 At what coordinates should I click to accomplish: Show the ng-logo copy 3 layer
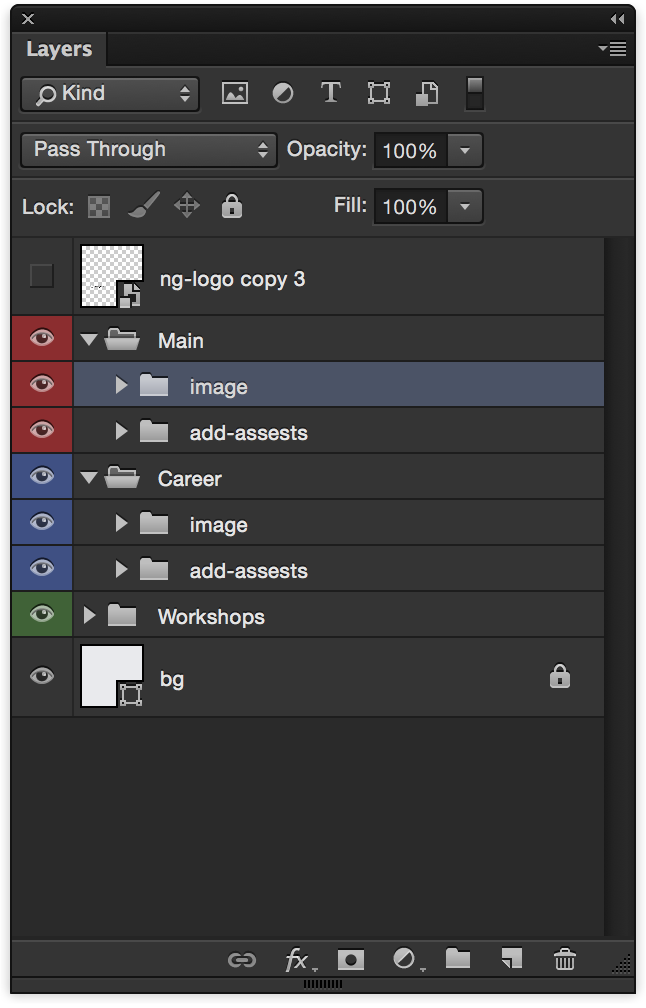(x=41, y=276)
